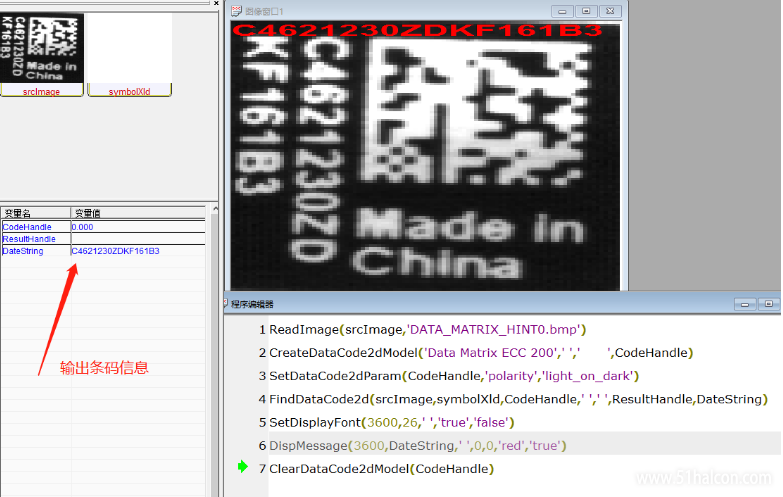Select the ResultHandle variable row
This screenshot has height=497, width=783.
pyautogui.click(x=103, y=239)
